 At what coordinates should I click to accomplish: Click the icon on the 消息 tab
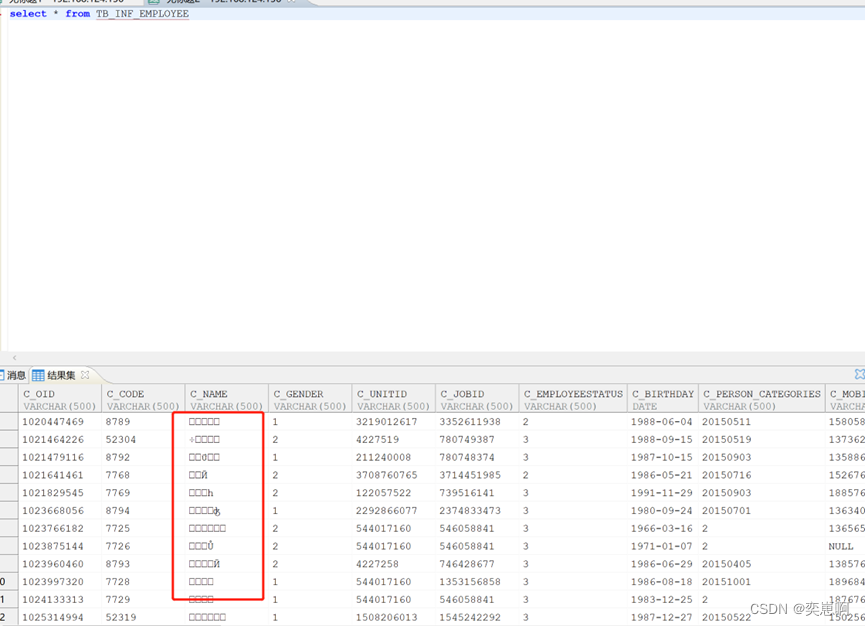click(3, 373)
